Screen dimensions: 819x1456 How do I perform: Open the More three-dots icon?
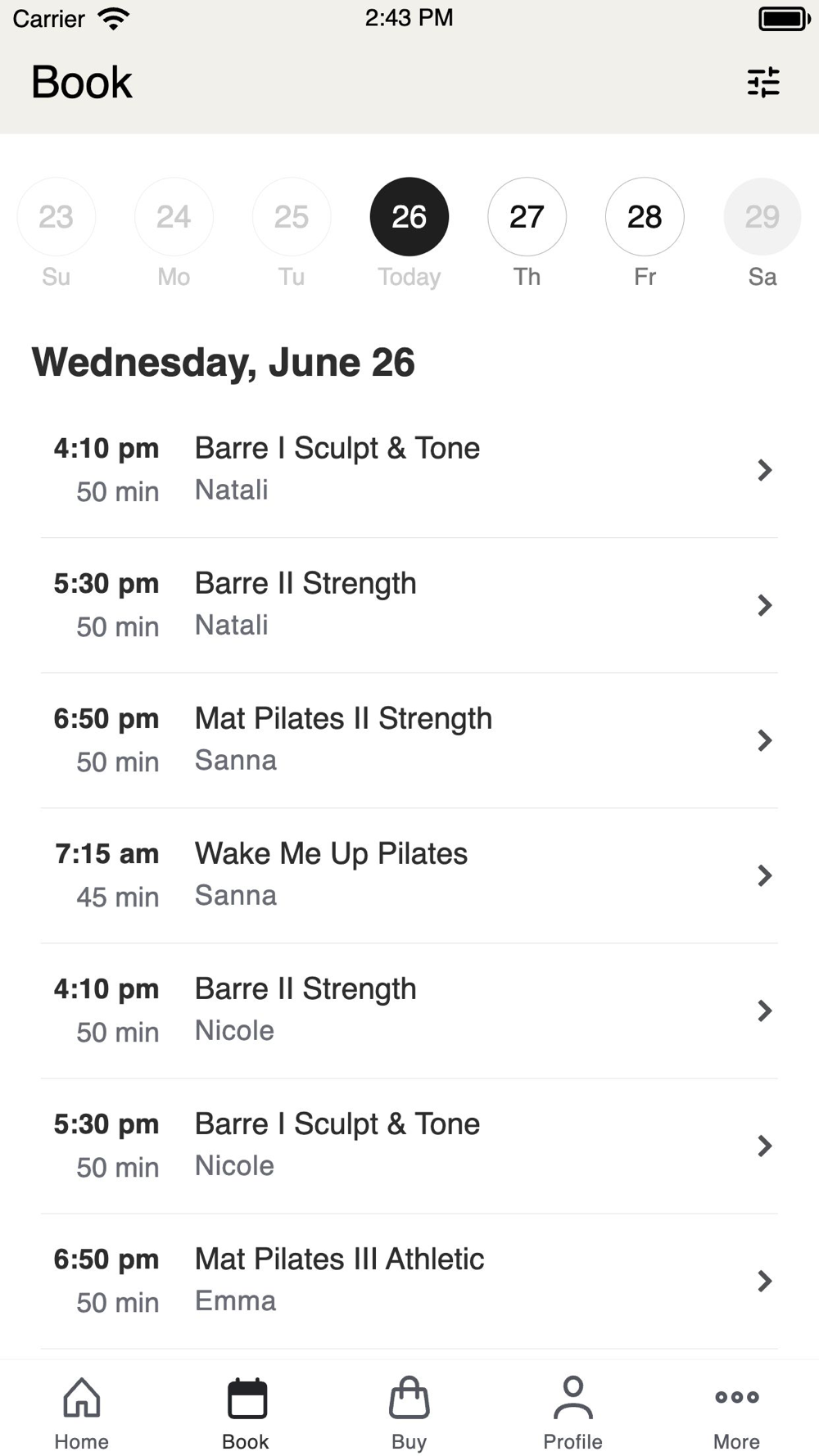click(x=737, y=1397)
